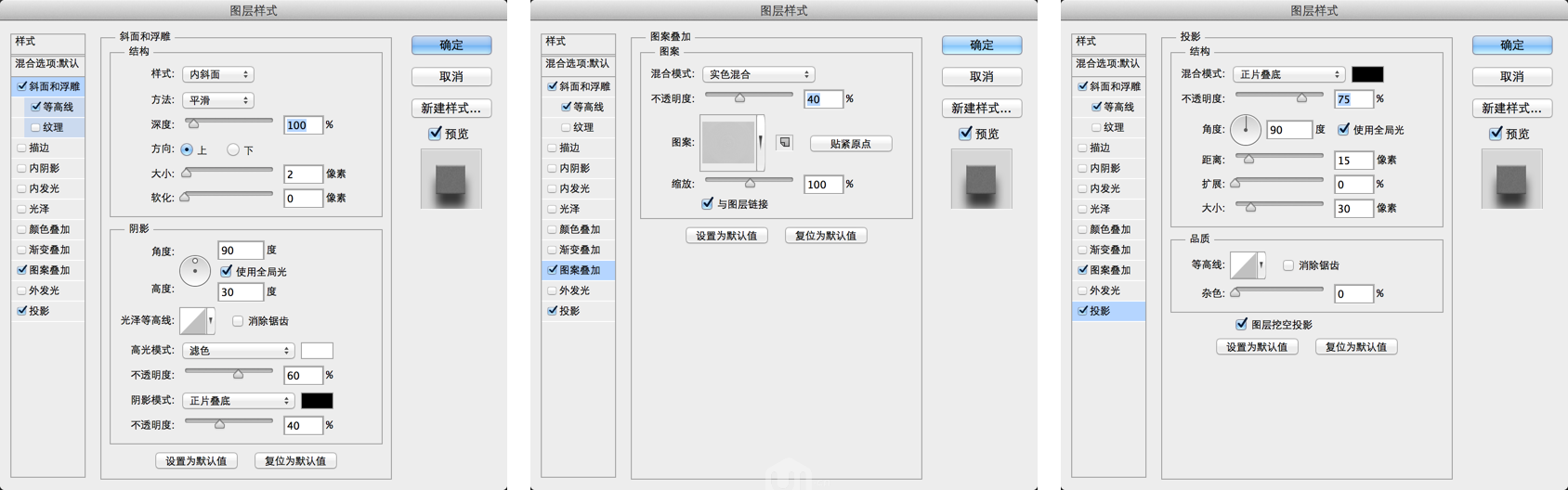Image resolution: width=1568 pixels, height=490 pixels.
Task: Open 高光模式 dropdown showing 滤色
Action: point(239,350)
